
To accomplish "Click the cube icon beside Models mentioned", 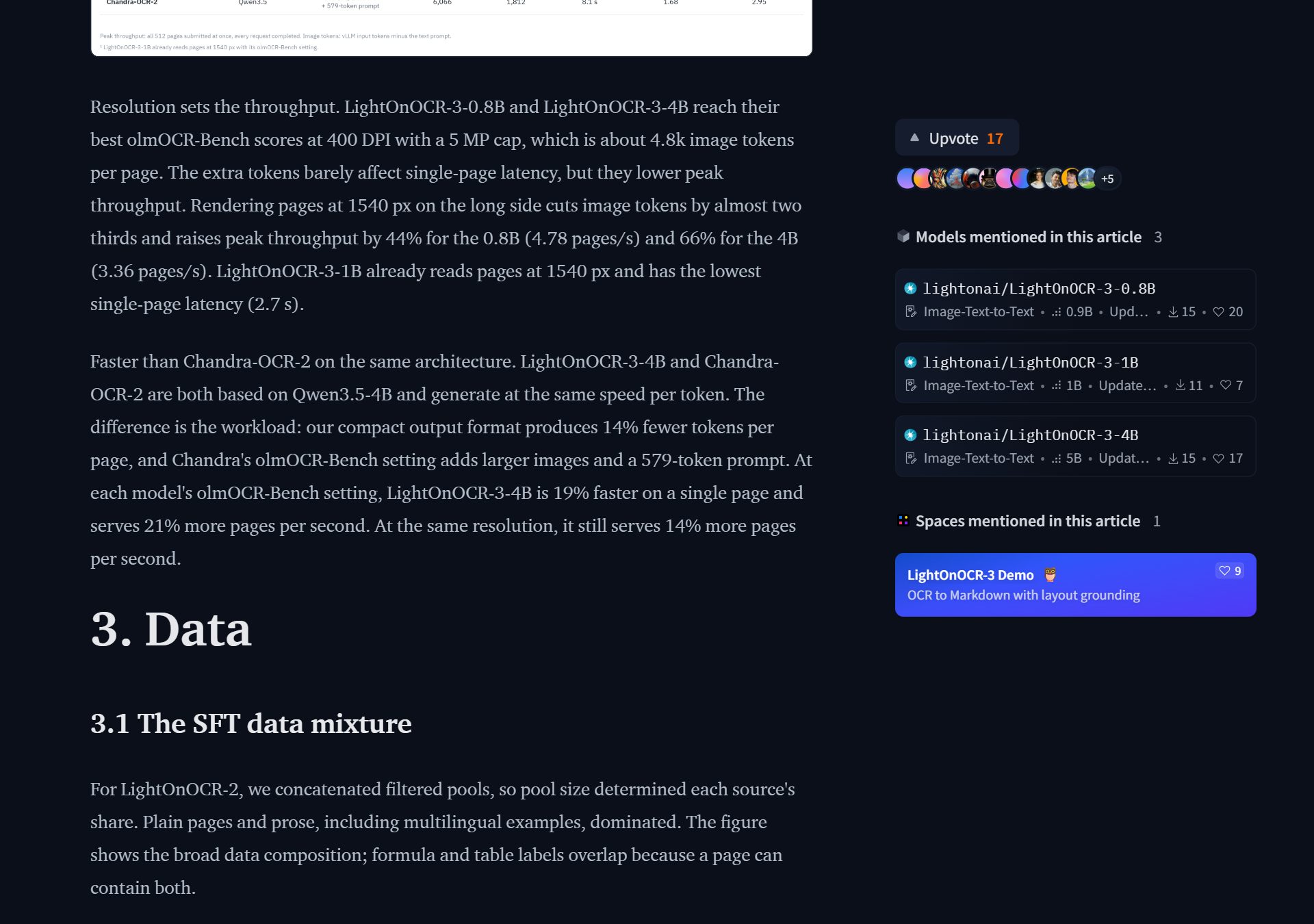I will pos(903,237).
